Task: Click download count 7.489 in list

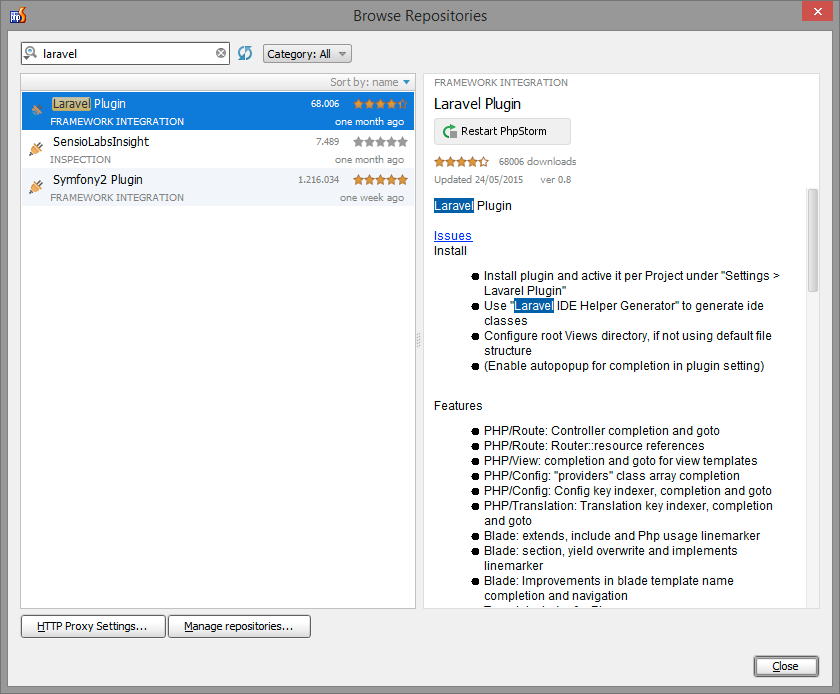Action: (327, 142)
